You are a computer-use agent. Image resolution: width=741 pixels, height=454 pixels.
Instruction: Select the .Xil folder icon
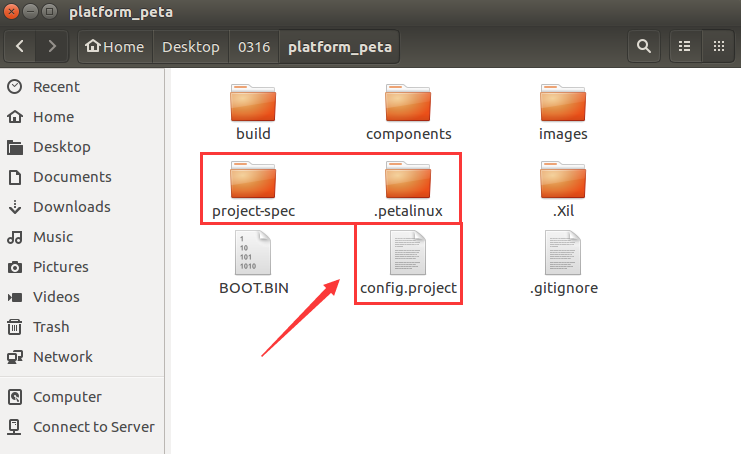coord(563,180)
